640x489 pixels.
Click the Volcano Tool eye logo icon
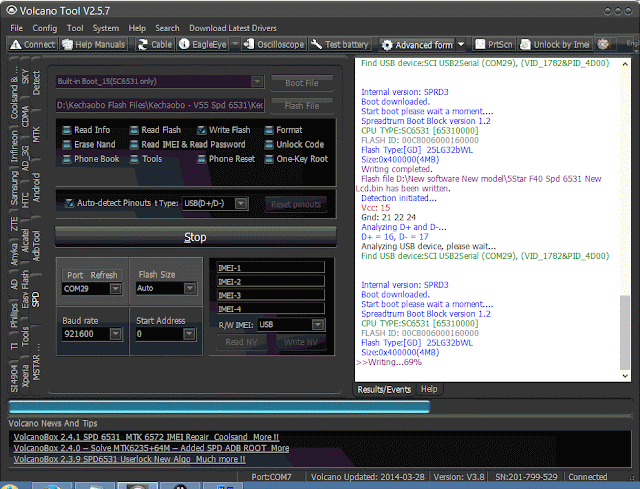point(11,10)
